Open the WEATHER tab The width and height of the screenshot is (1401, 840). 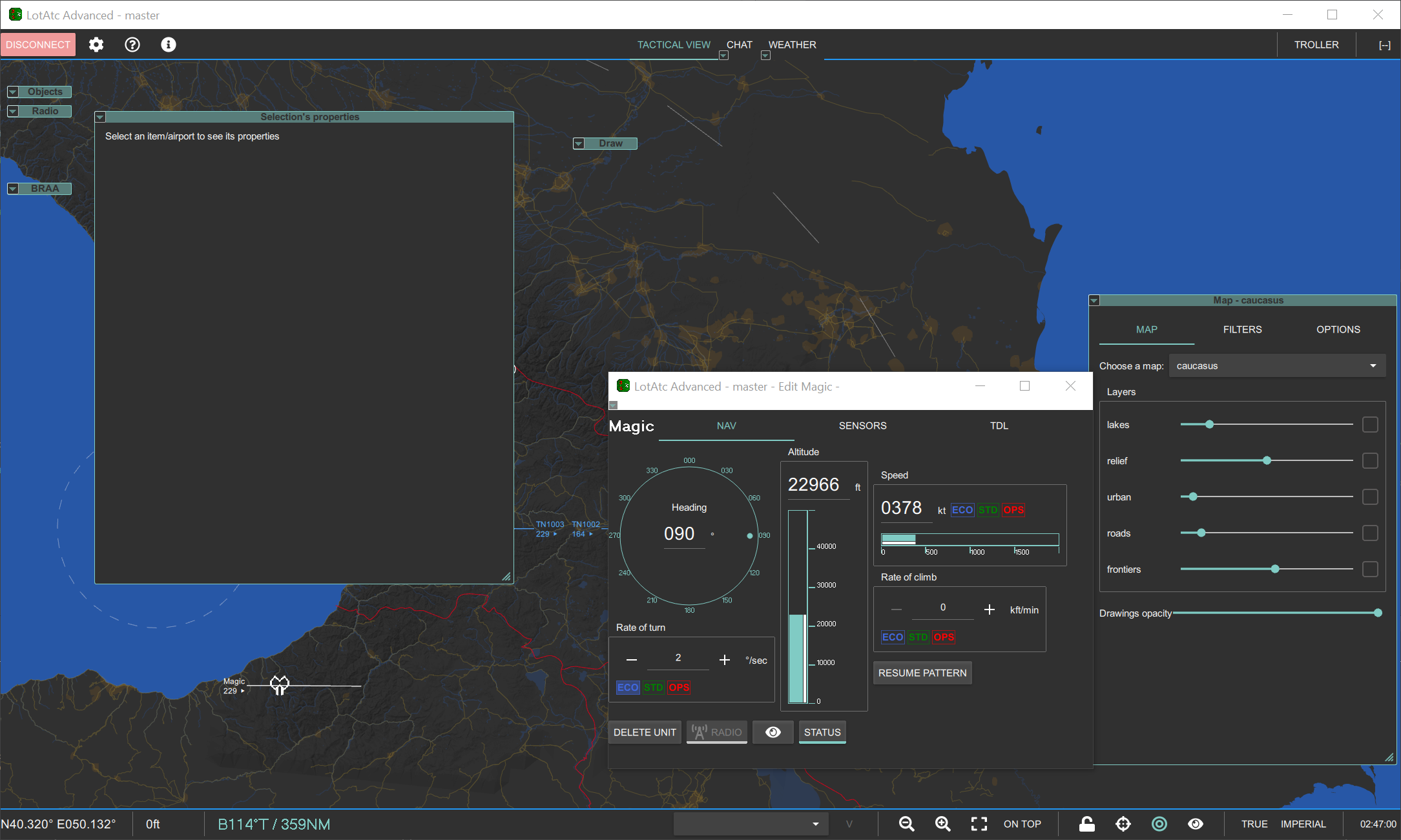pos(793,45)
